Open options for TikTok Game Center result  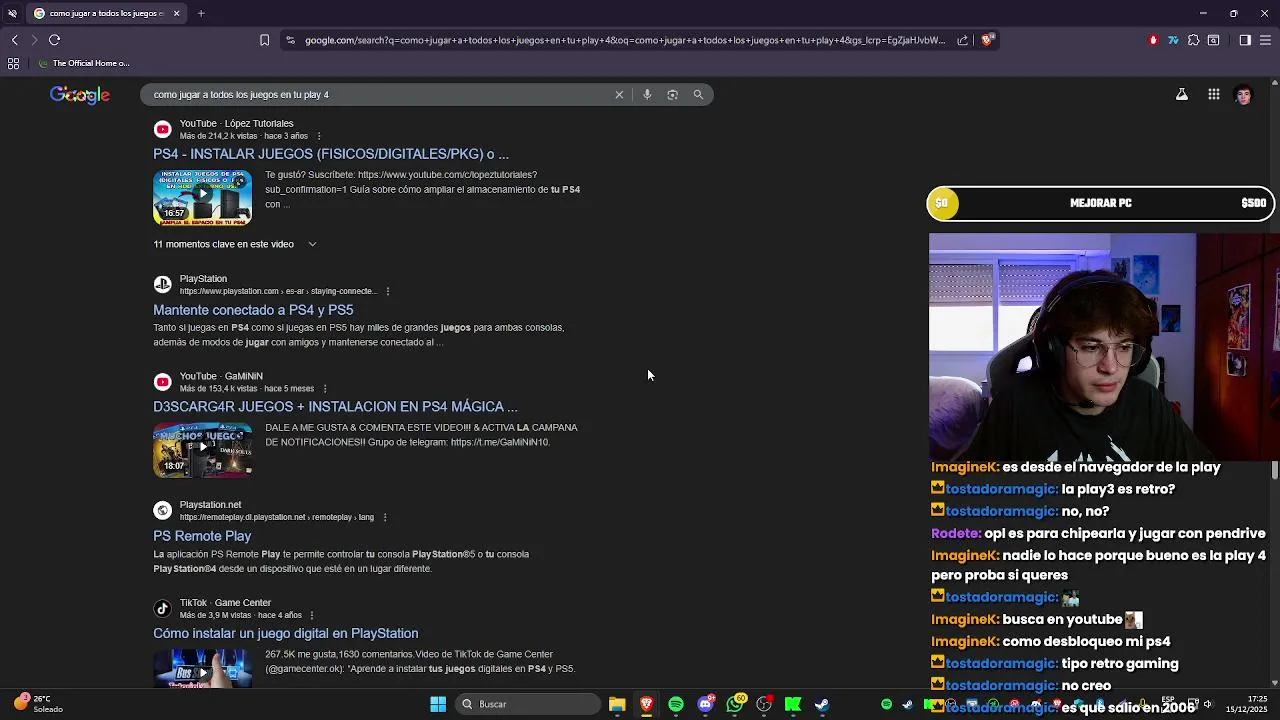click(x=312, y=616)
